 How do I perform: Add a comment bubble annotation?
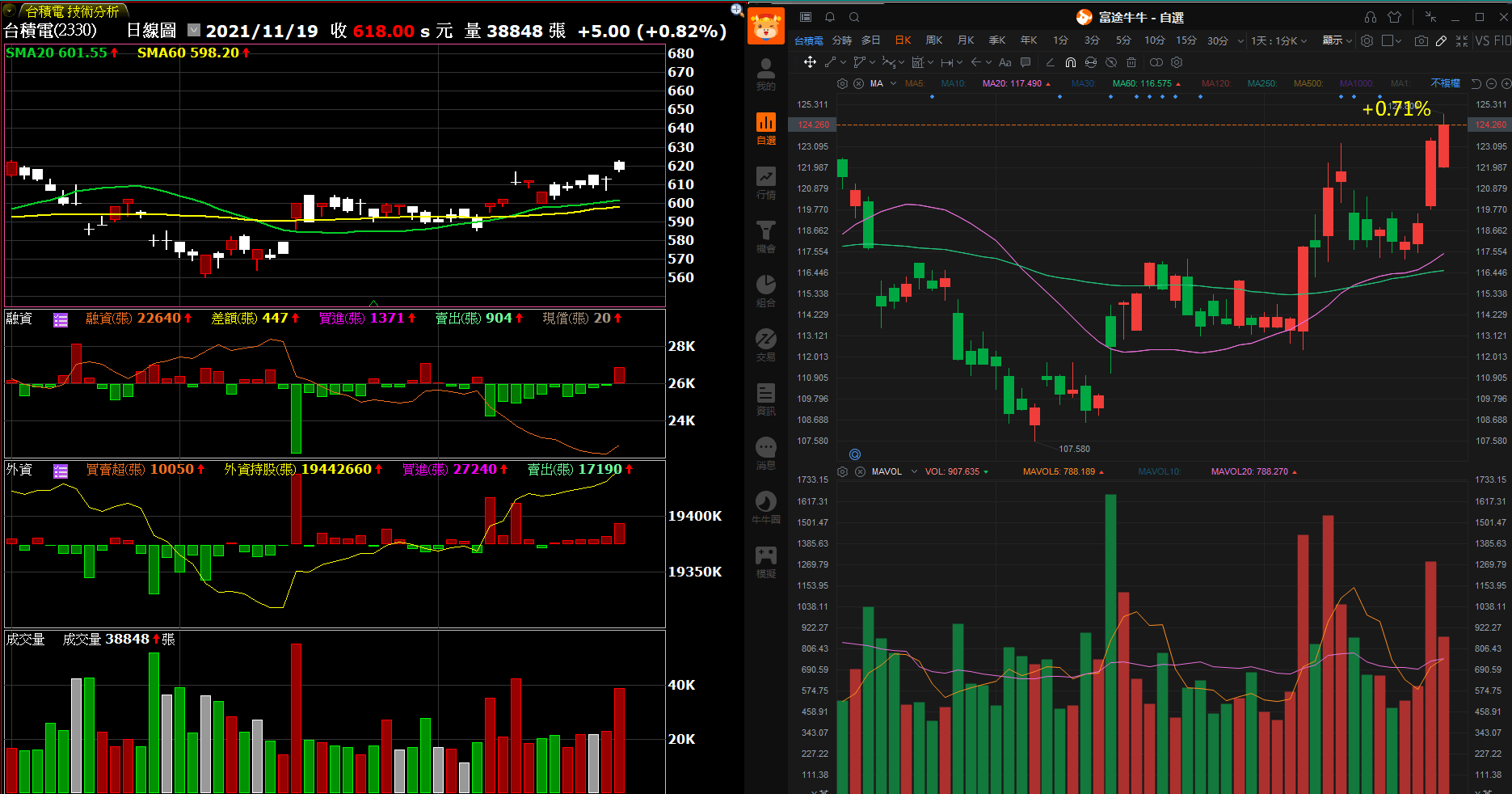[x=1026, y=62]
